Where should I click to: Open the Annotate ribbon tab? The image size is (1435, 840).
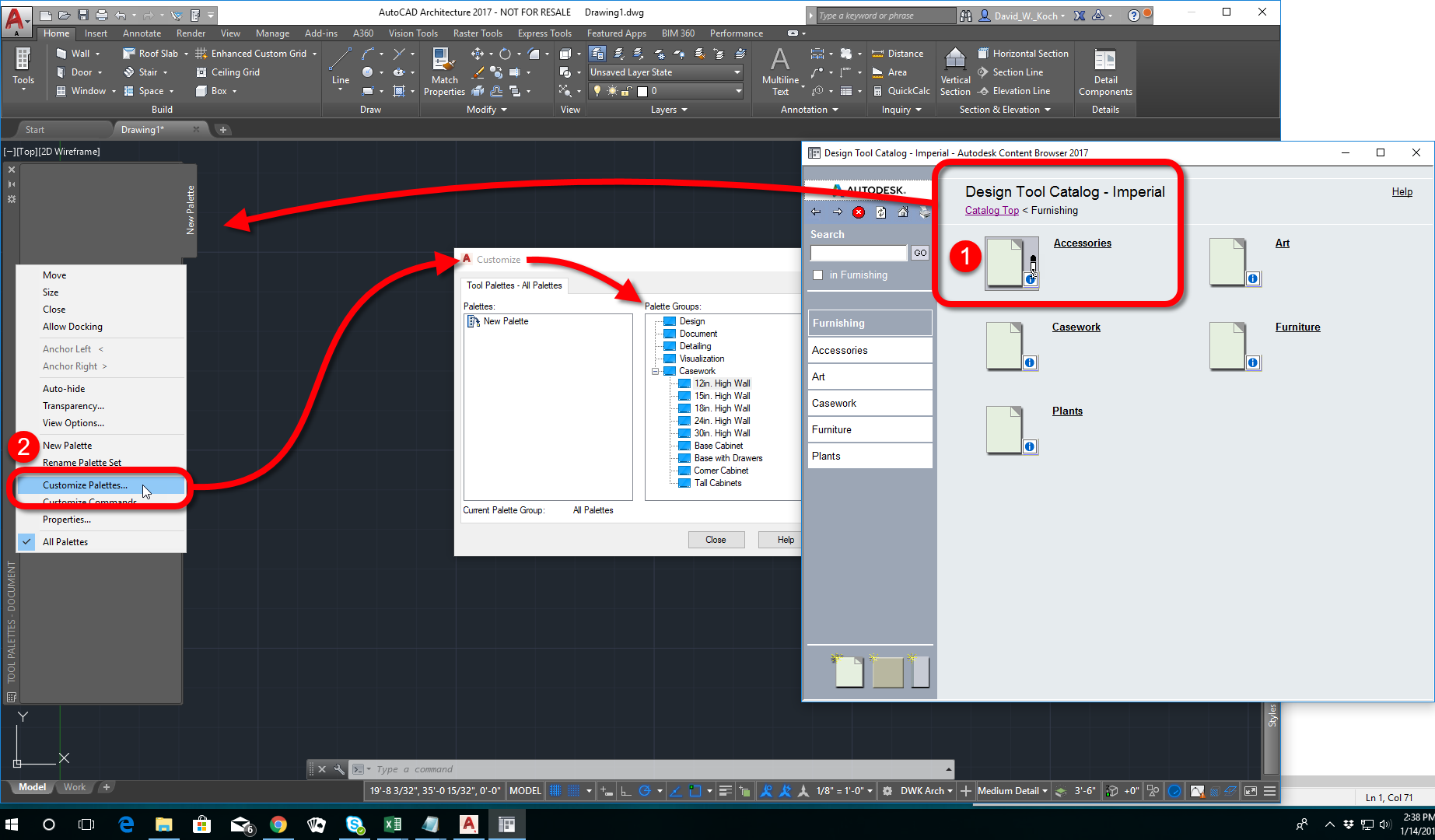142,33
